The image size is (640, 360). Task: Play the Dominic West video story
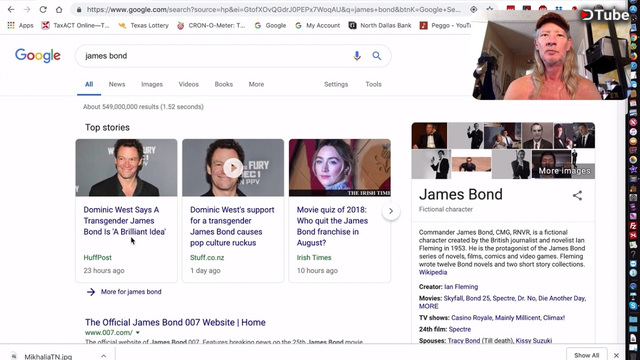pos(233,168)
